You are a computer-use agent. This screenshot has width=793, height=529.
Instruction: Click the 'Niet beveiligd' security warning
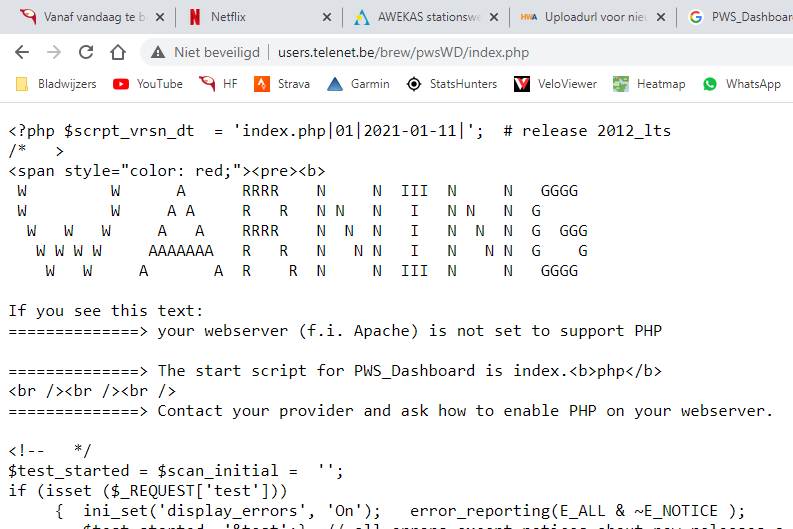click(x=206, y=52)
